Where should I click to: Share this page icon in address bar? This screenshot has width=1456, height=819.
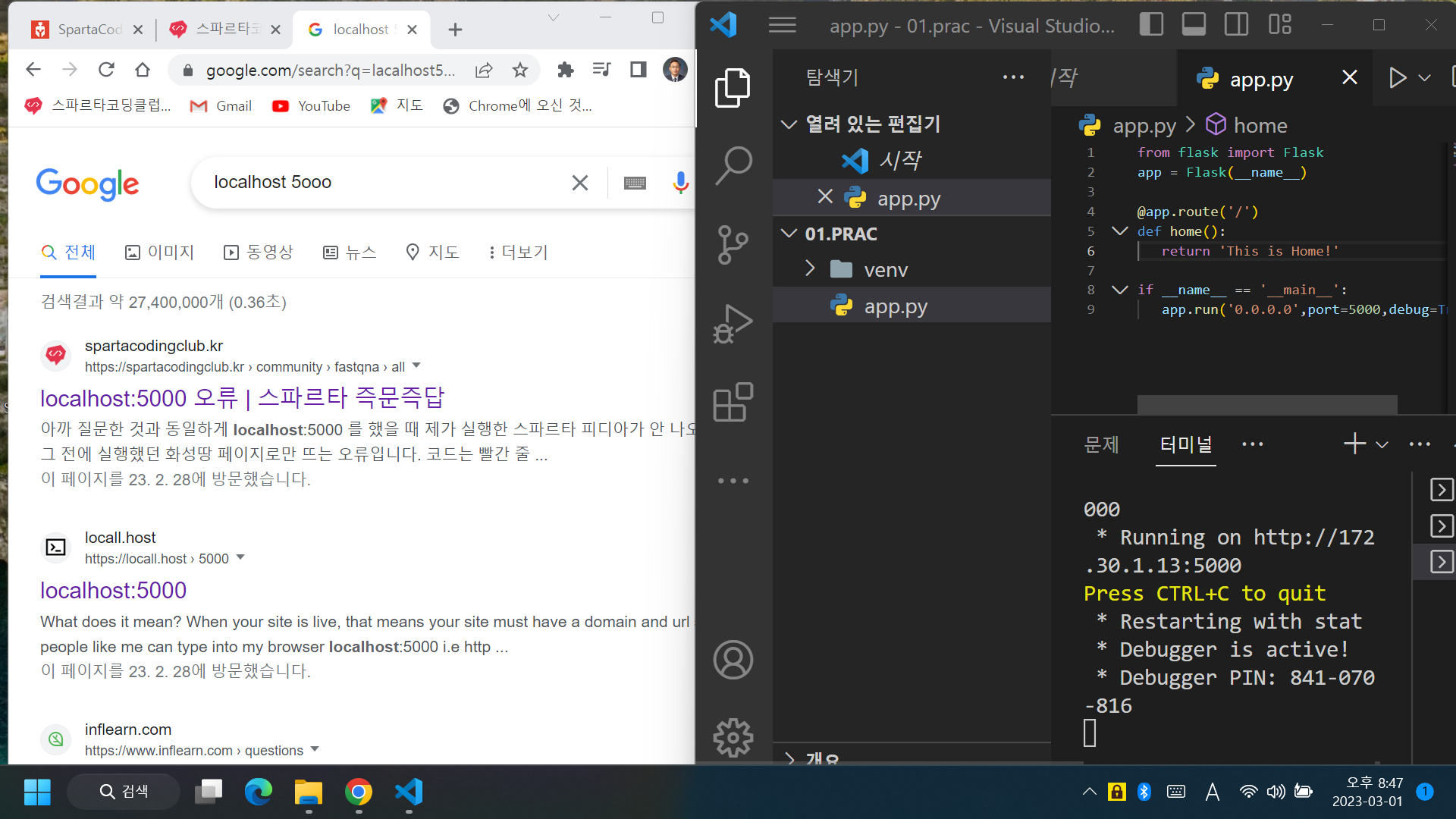[x=484, y=70]
